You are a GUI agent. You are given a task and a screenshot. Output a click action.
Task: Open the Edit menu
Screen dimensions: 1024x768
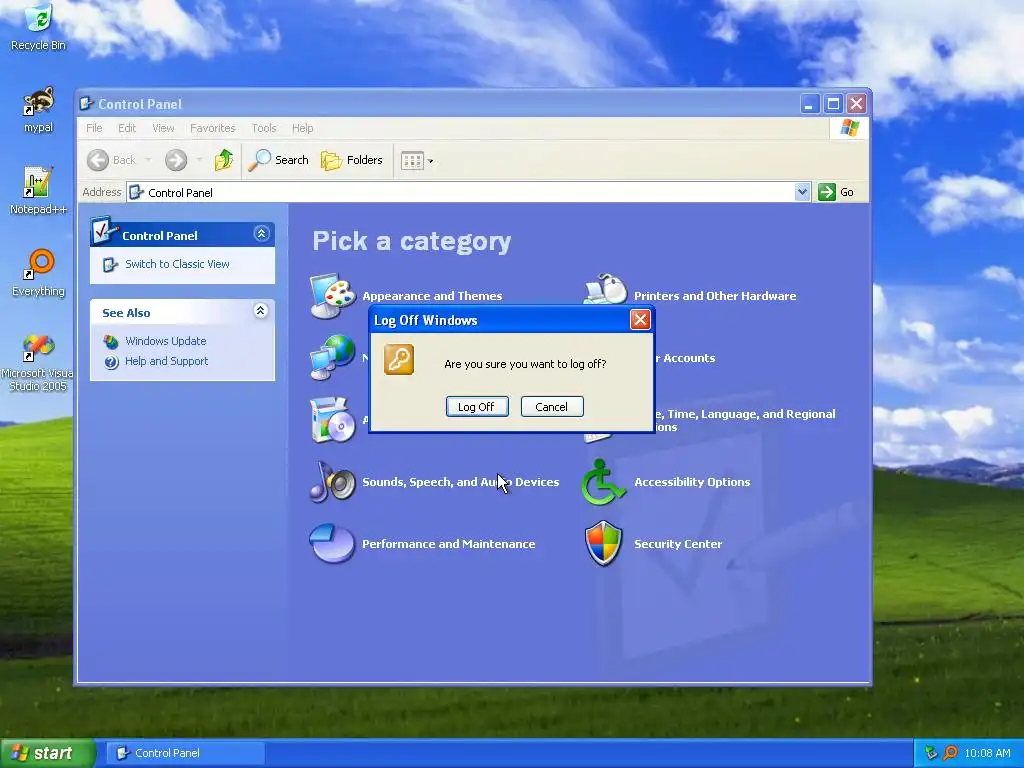(x=127, y=128)
